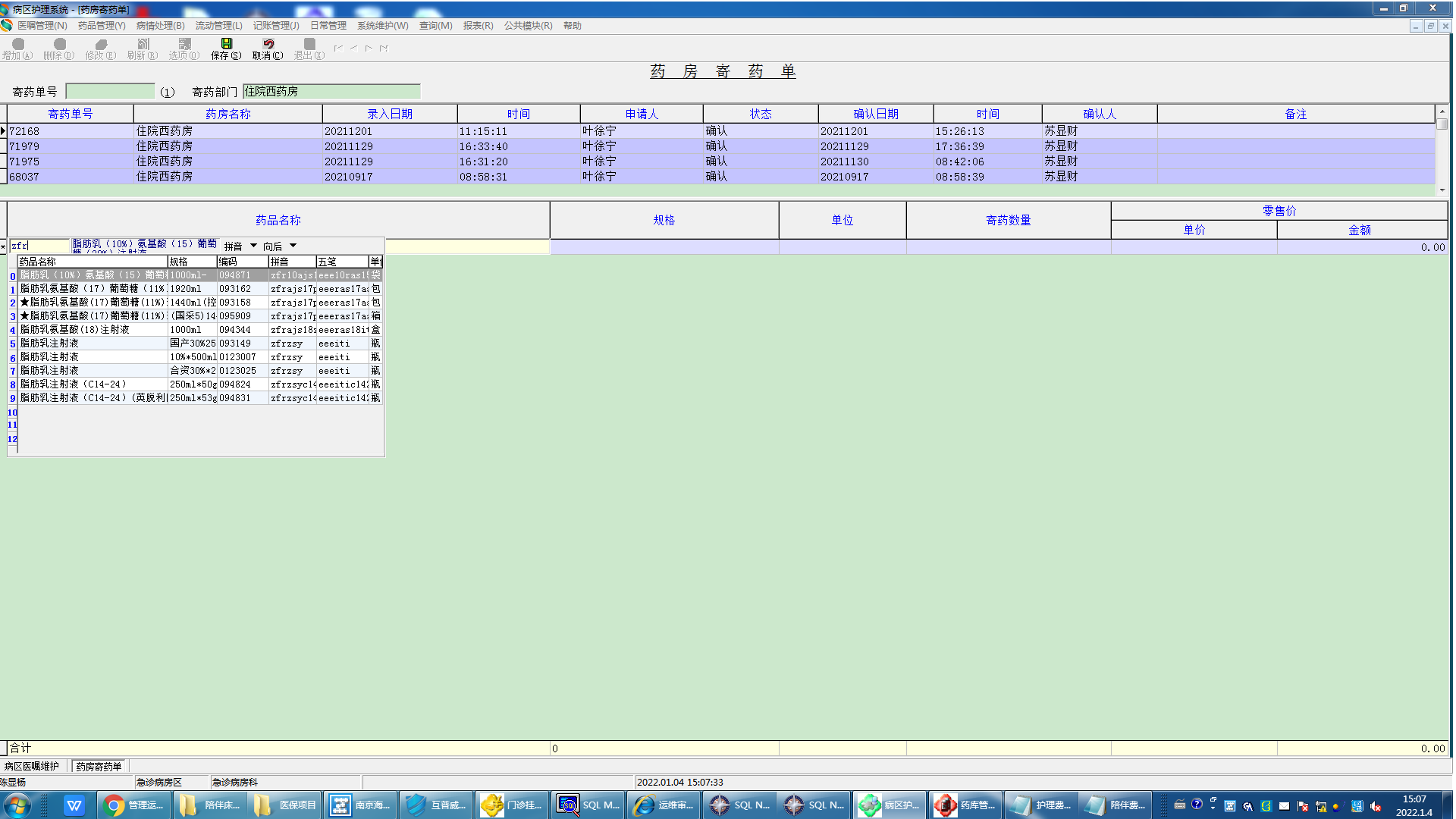
Task: Open the 药品管理(Y) menu
Action: point(102,26)
